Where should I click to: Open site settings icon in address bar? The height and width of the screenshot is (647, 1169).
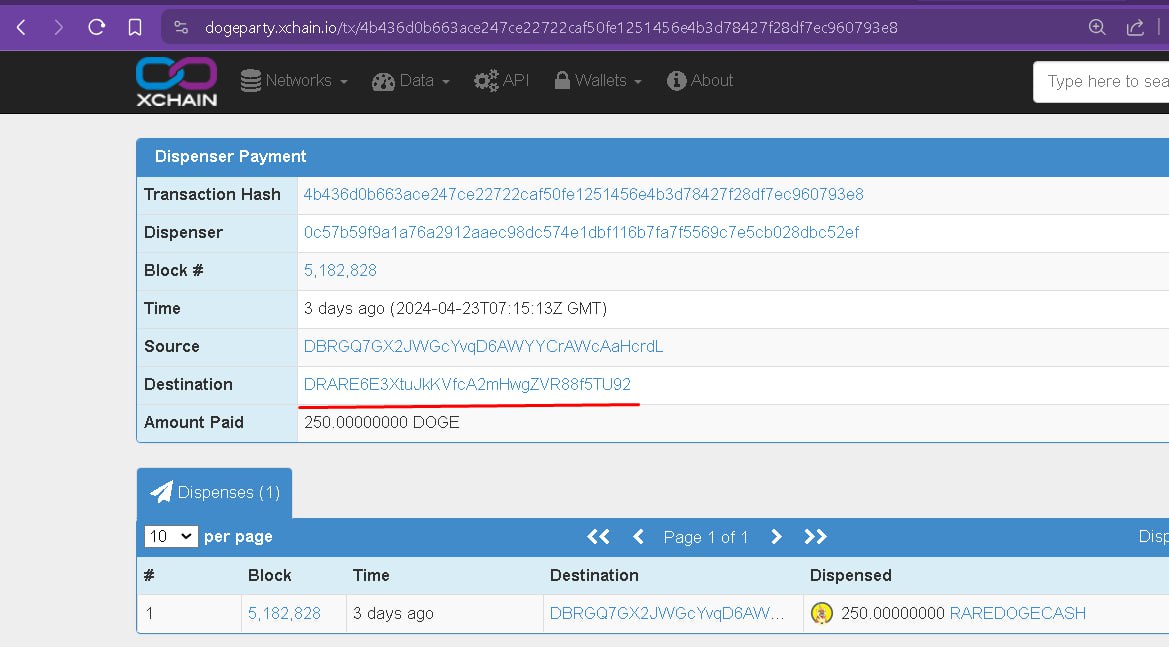181,28
